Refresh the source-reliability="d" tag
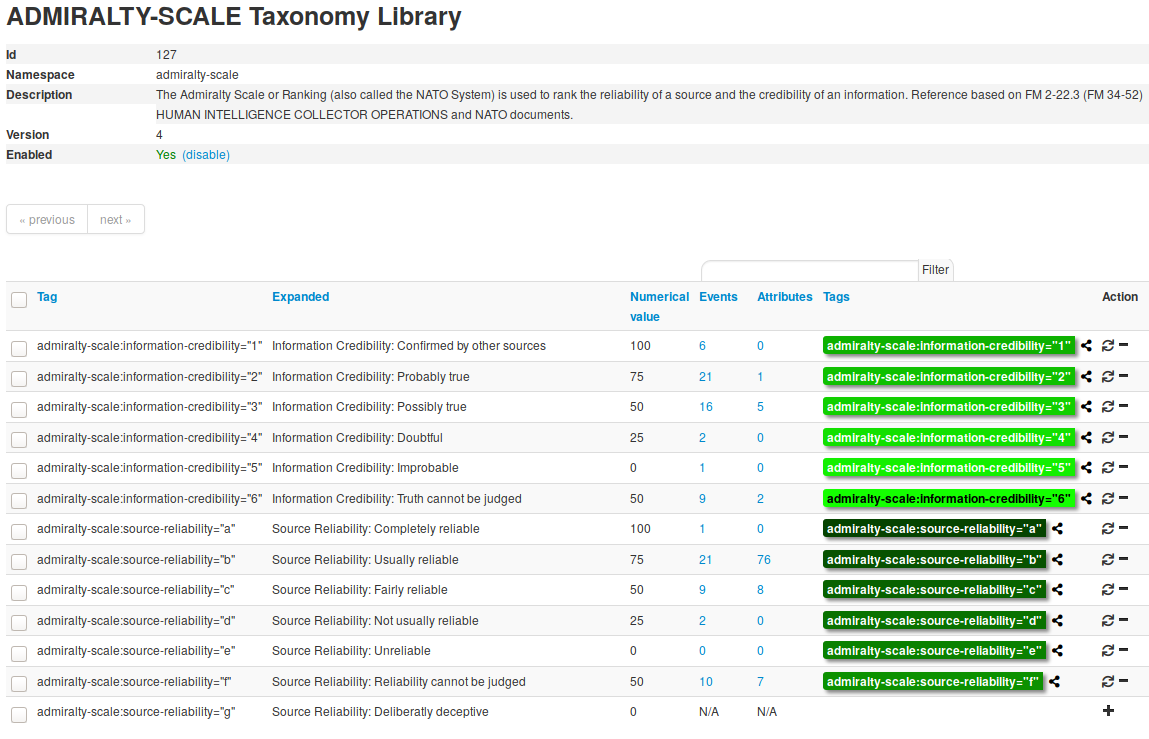The height and width of the screenshot is (739, 1149). [x=1108, y=620]
